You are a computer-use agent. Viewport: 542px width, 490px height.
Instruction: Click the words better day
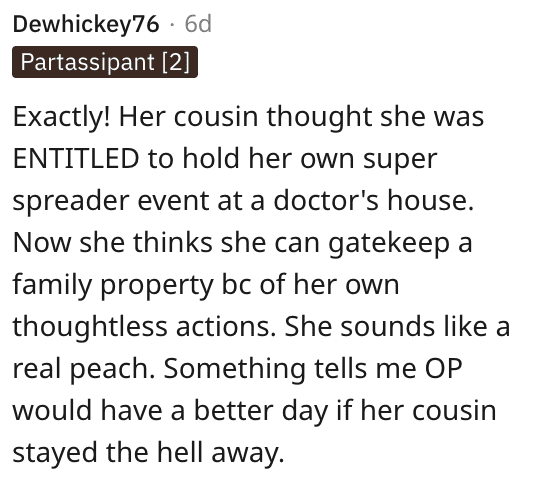coord(261,411)
